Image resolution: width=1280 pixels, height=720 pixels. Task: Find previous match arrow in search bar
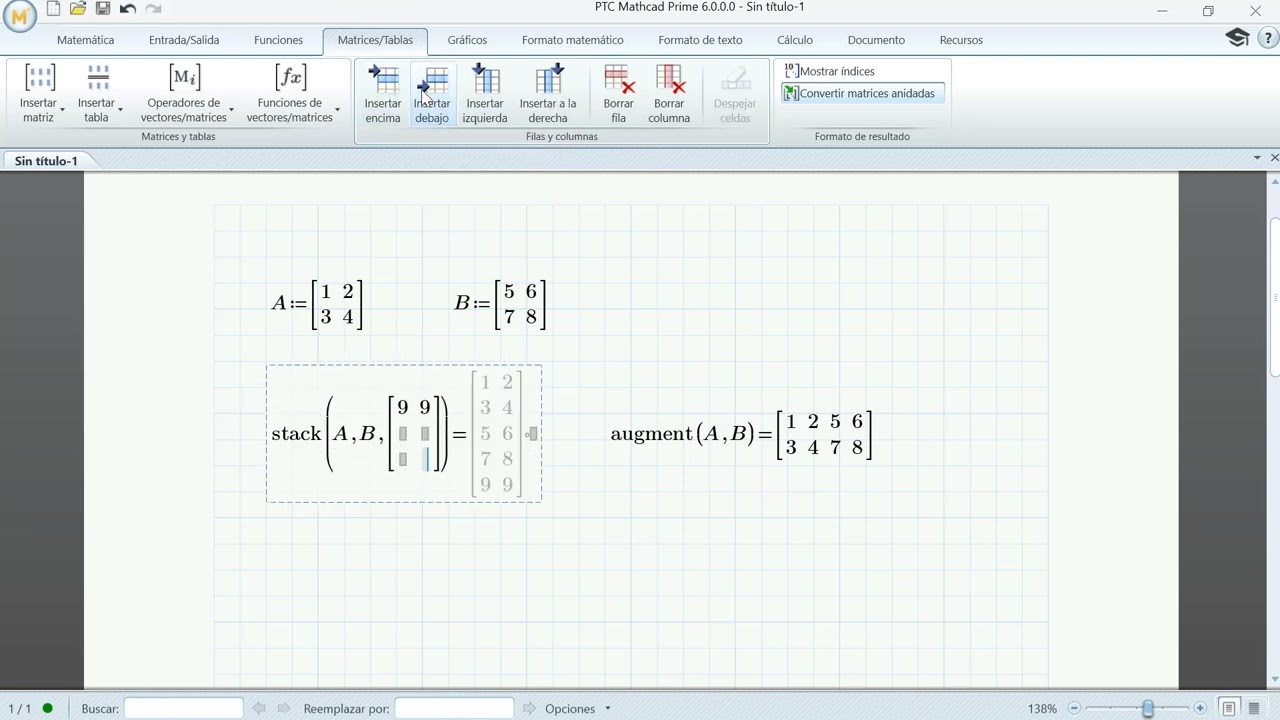pyautogui.click(x=259, y=708)
